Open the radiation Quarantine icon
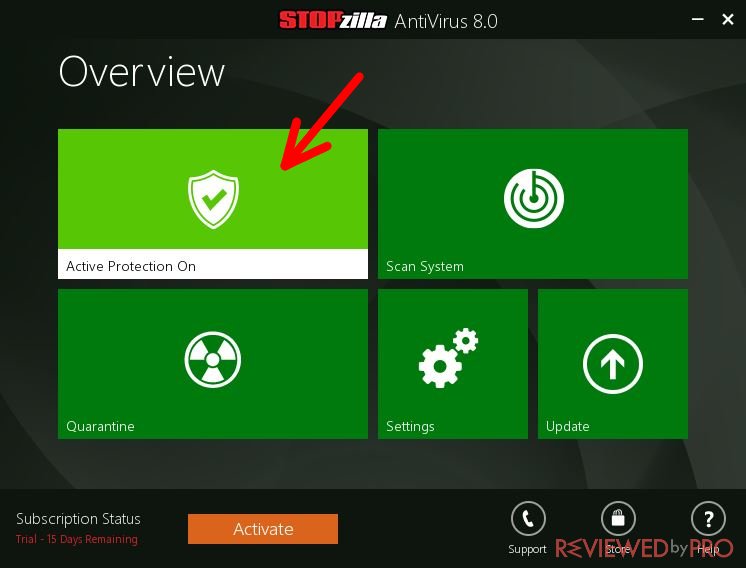The image size is (746, 568). [x=213, y=359]
